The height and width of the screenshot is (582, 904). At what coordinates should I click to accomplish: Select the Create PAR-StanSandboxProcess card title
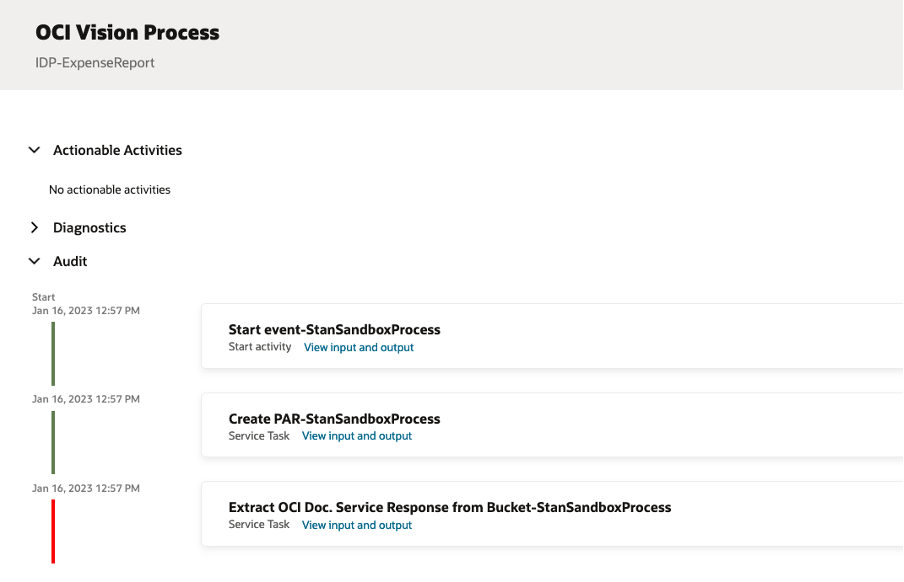[x=334, y=419]
